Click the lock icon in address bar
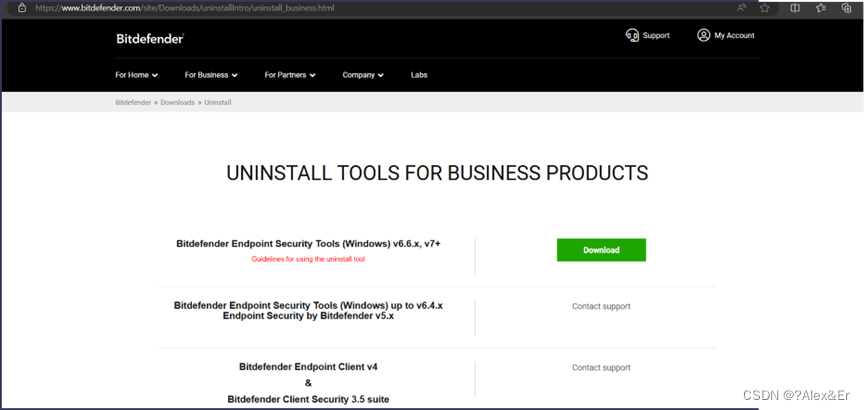 click(x=22, y=8)
